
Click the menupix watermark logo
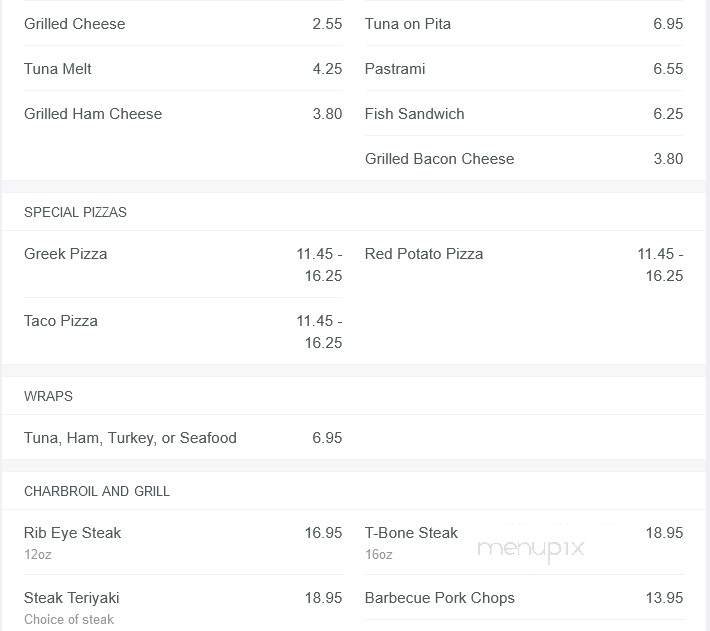coord(530,548)
